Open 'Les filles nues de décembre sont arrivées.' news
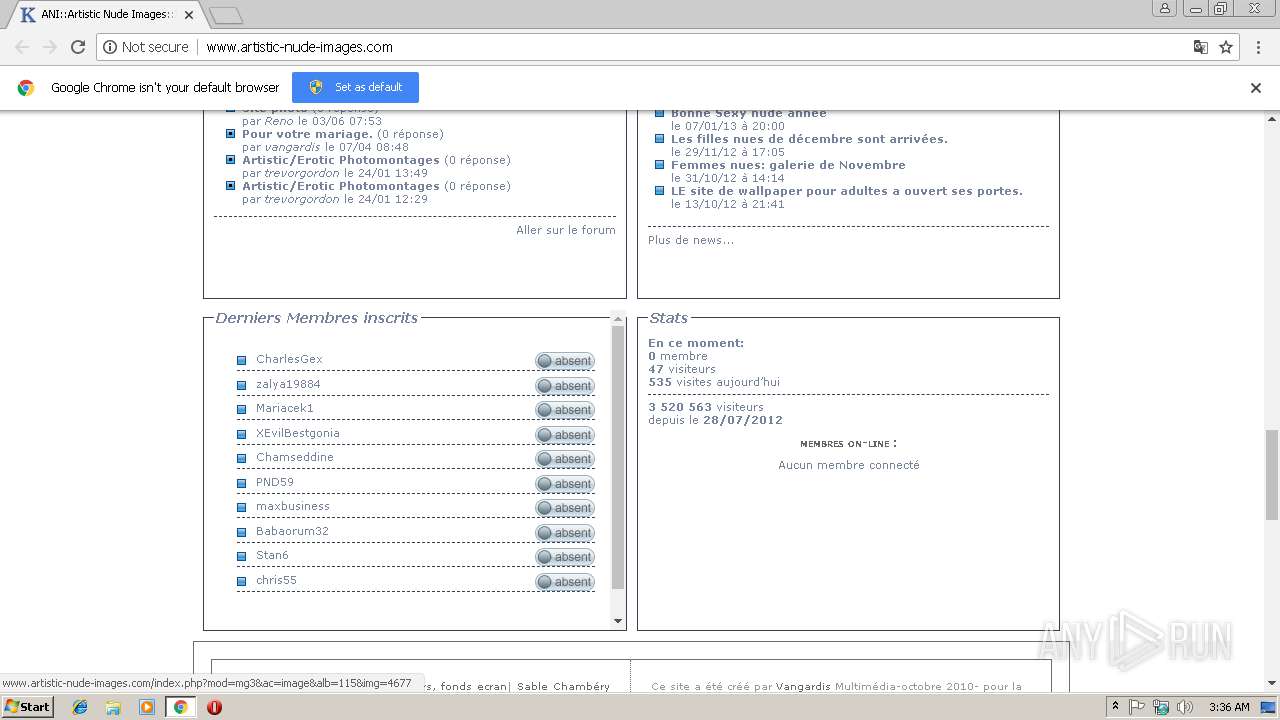This screenshot has height=720, width=1280. [x=809, y=139]
